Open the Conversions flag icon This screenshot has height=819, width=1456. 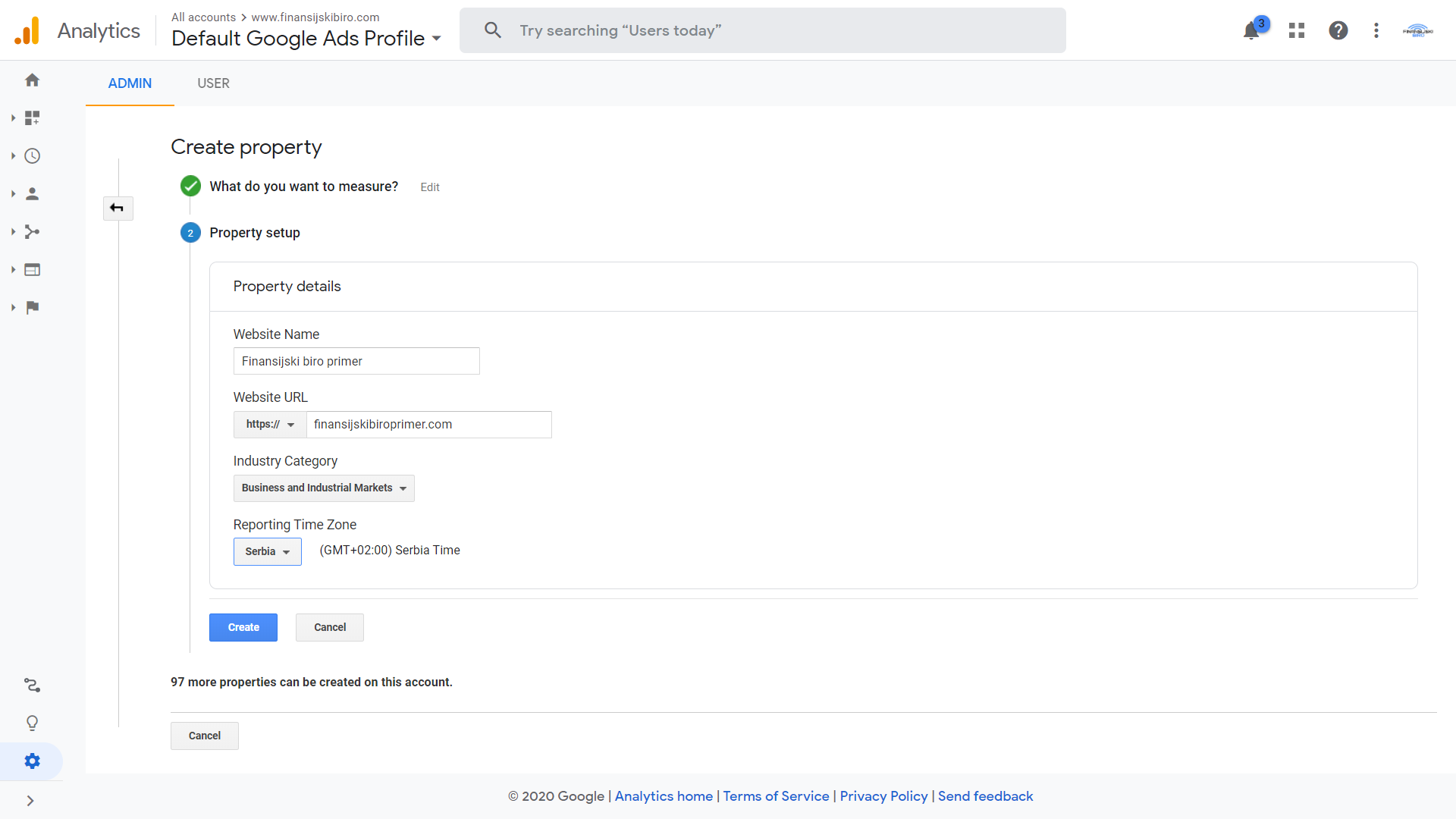32,307
